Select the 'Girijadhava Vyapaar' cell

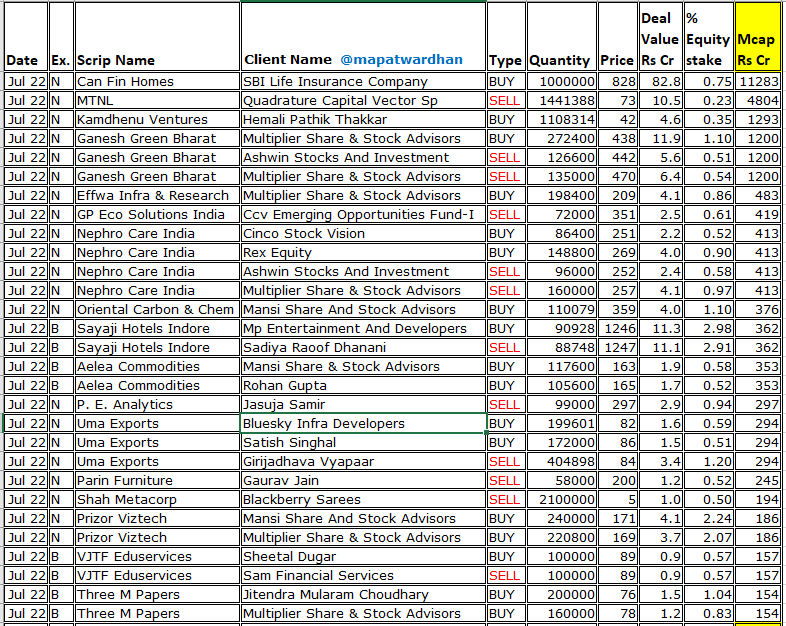[363, 462]
